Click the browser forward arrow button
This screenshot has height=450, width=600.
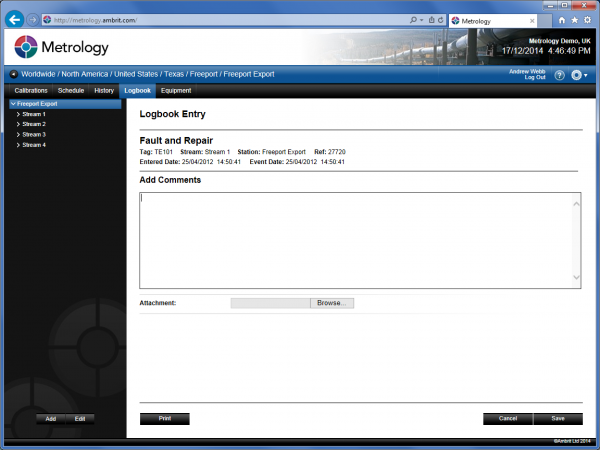pyautogui.click(x=33, y=20)
